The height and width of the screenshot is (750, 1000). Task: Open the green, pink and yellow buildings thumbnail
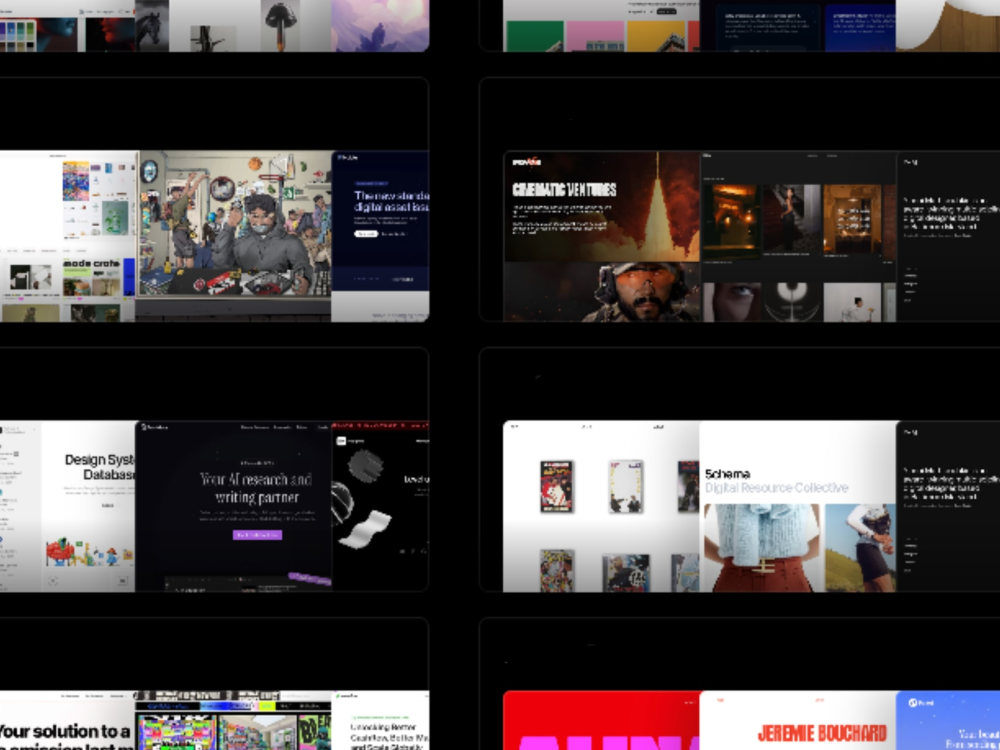(601, 26)
